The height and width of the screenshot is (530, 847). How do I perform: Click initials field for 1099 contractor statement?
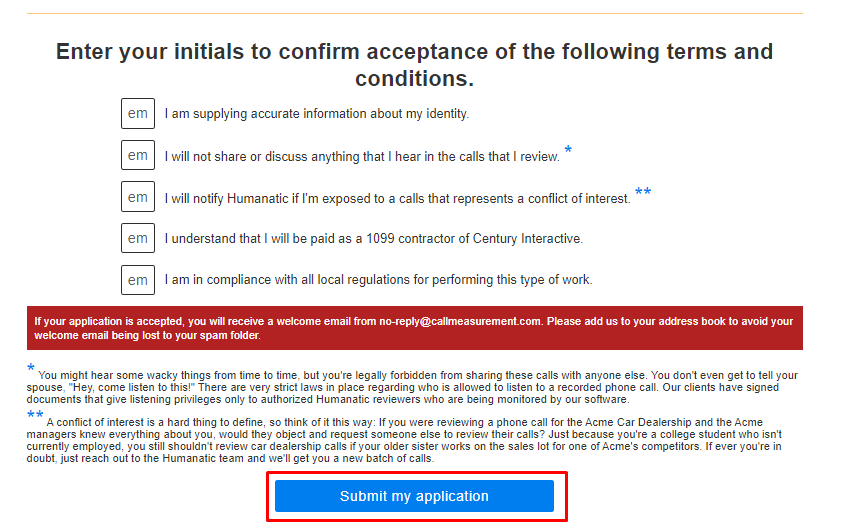click(x=138, y=238)
